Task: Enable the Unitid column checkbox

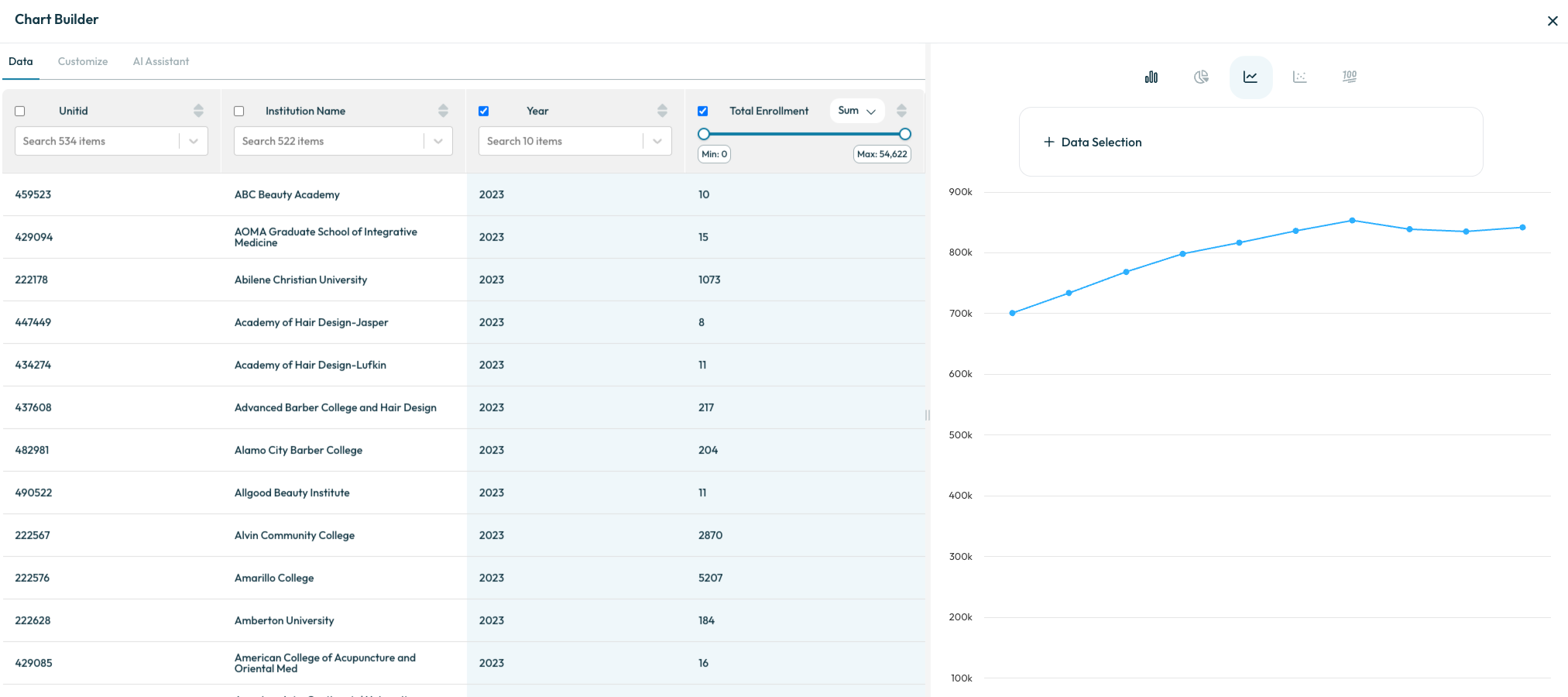Action: [20, 112]
